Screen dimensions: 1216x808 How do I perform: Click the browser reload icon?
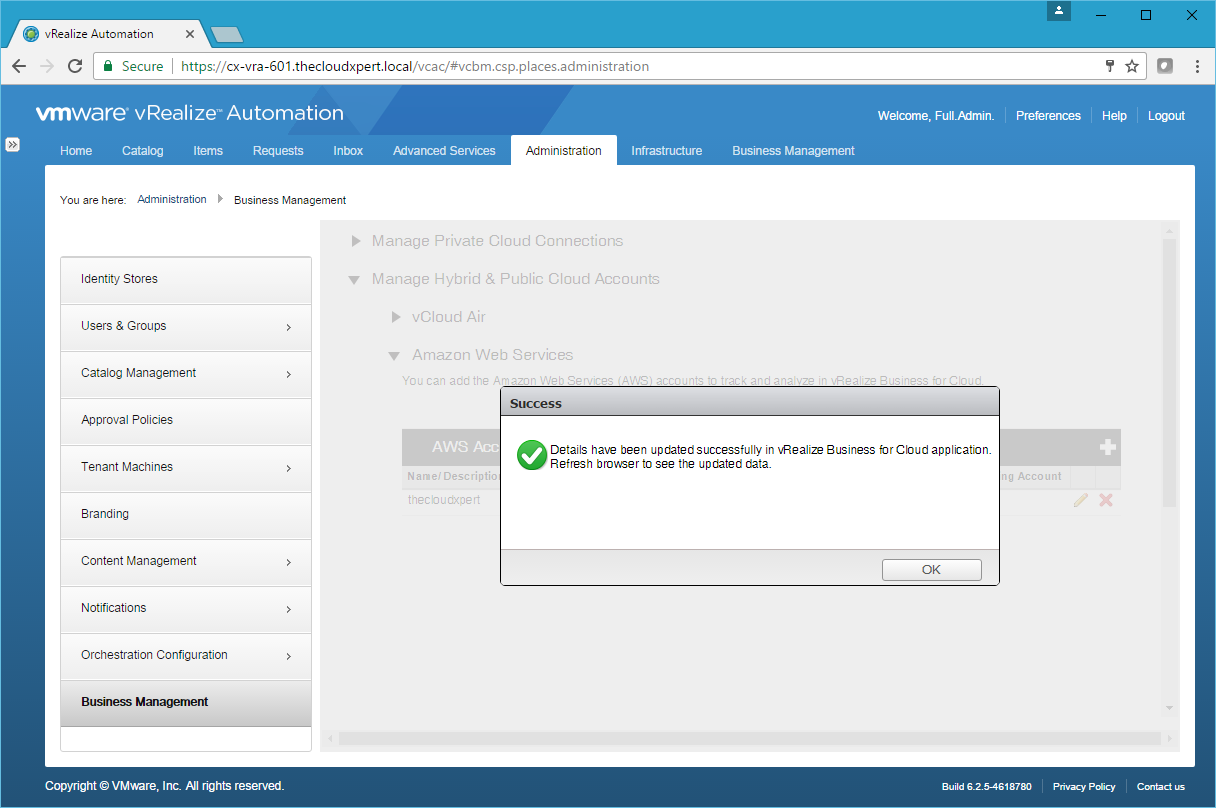(x=75, y=66)
